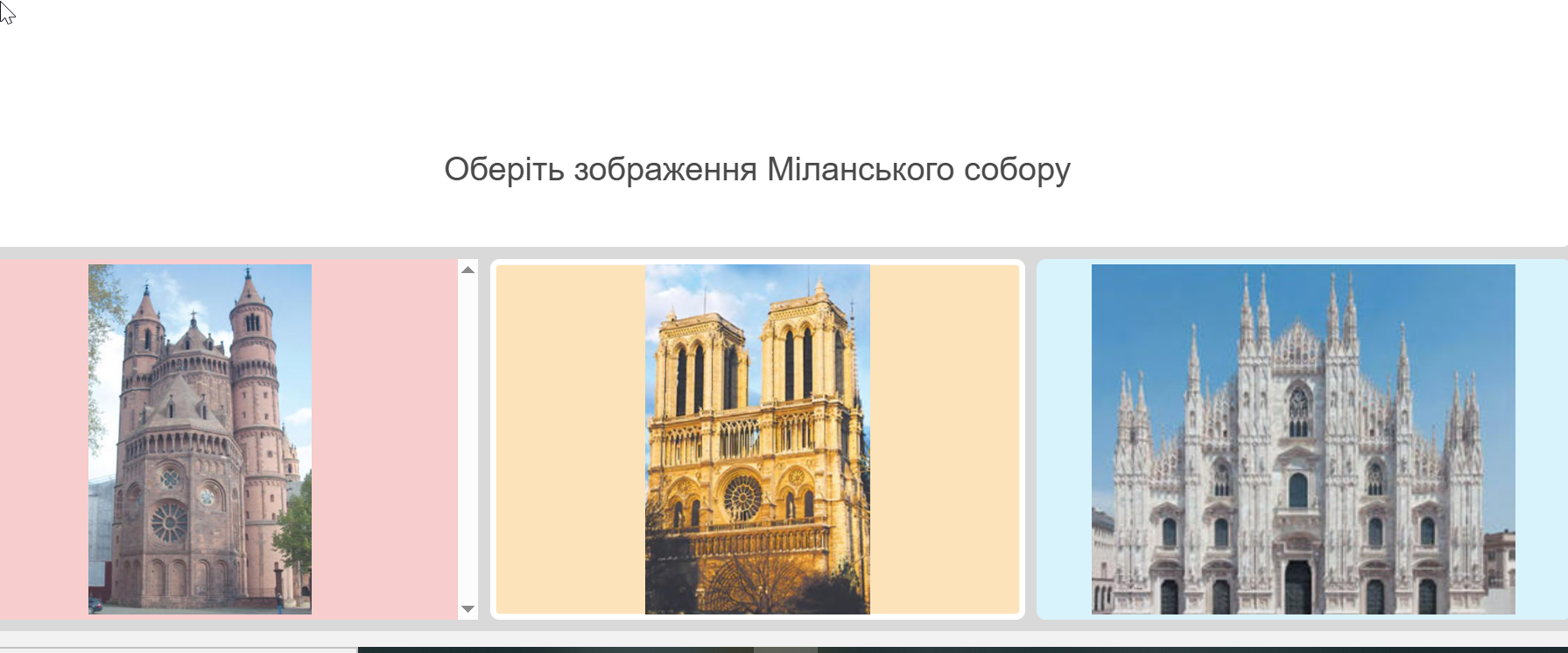Click the orange card area right of Notre-Dame
The height and width of the screenshot is (653, 1568).
click(x=945, y=439)
